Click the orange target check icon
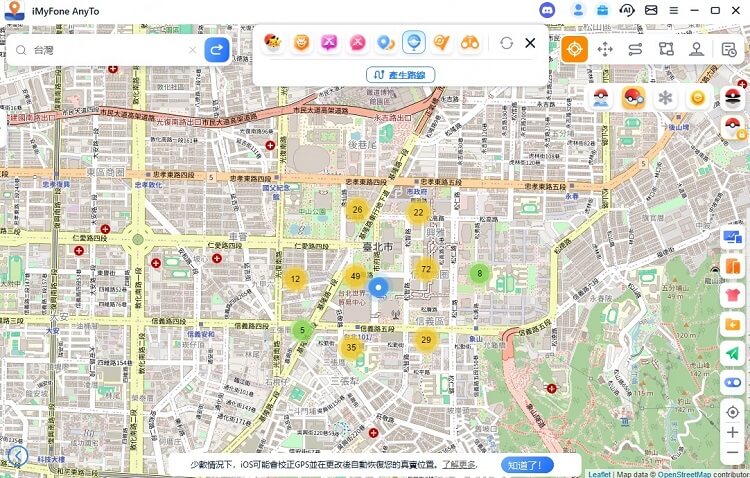Image resolution: width=750 pixels, height=478 pixels. 441,43
